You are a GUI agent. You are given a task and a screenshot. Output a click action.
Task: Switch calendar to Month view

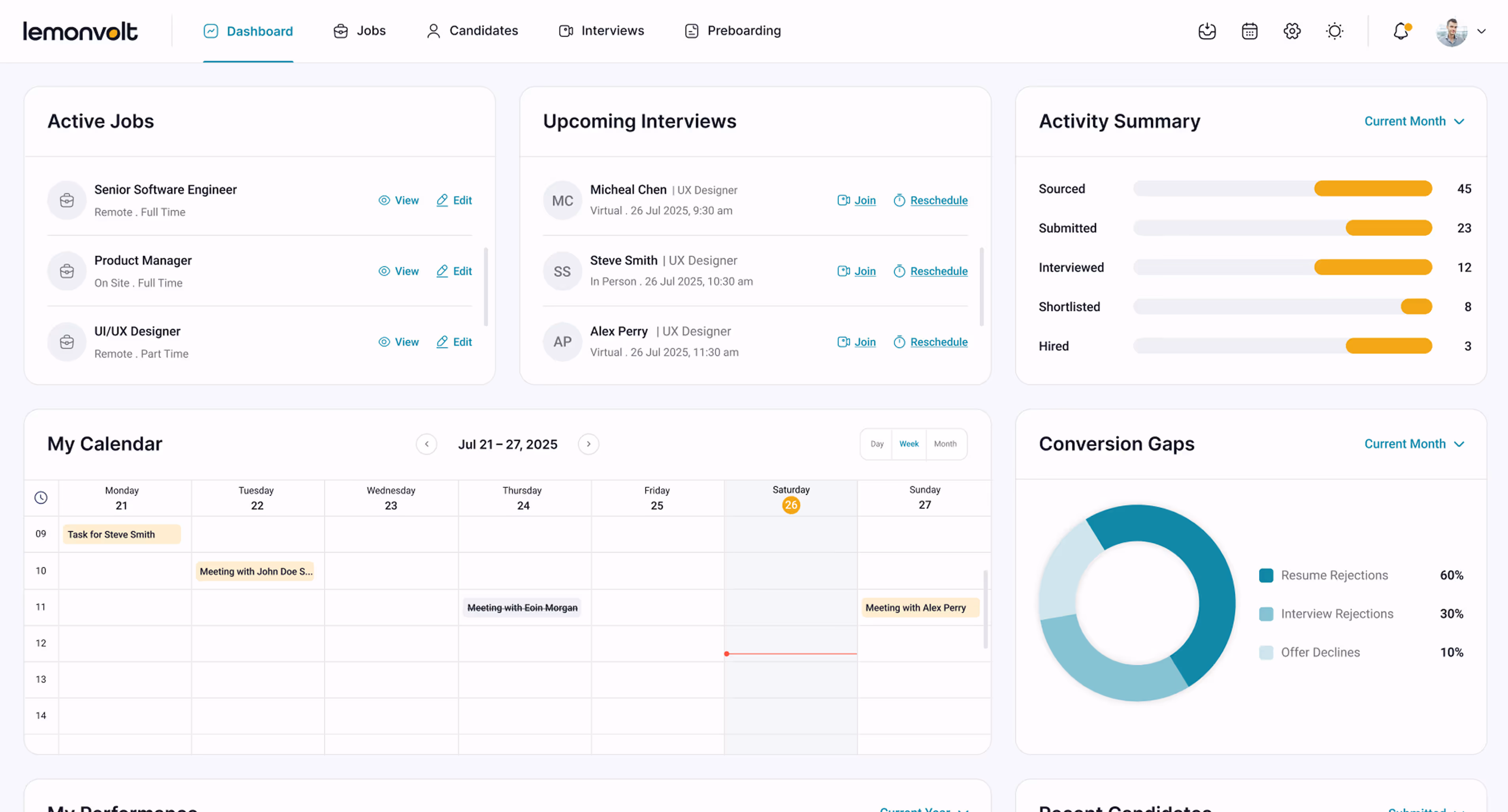[945, 445]
